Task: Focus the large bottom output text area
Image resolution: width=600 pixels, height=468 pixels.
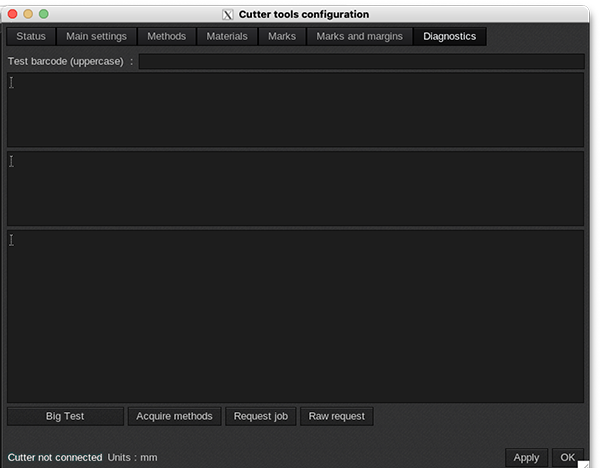Action: click(295, 316)
